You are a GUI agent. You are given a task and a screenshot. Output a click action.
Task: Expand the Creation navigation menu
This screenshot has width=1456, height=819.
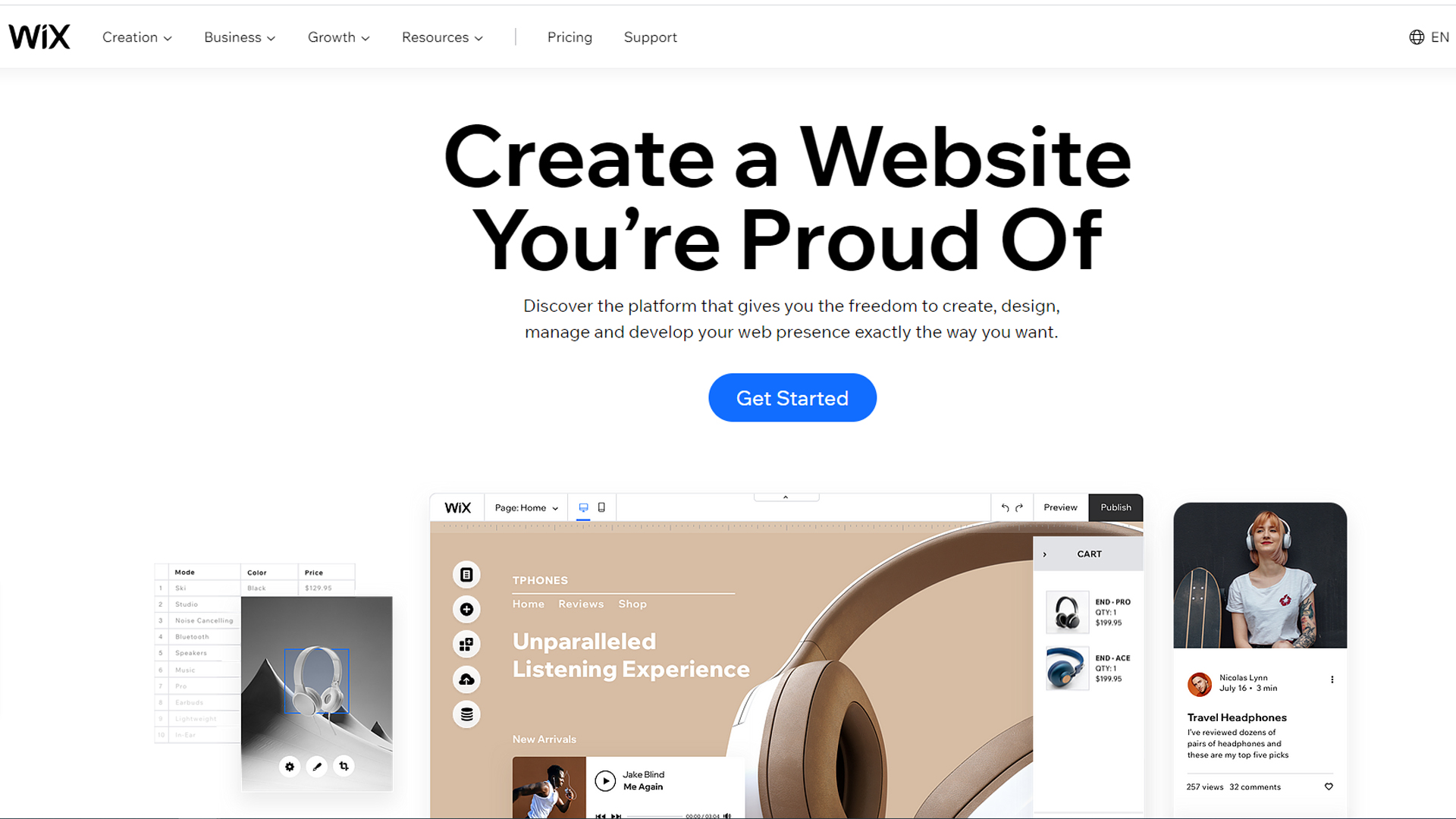coord(136,37)
